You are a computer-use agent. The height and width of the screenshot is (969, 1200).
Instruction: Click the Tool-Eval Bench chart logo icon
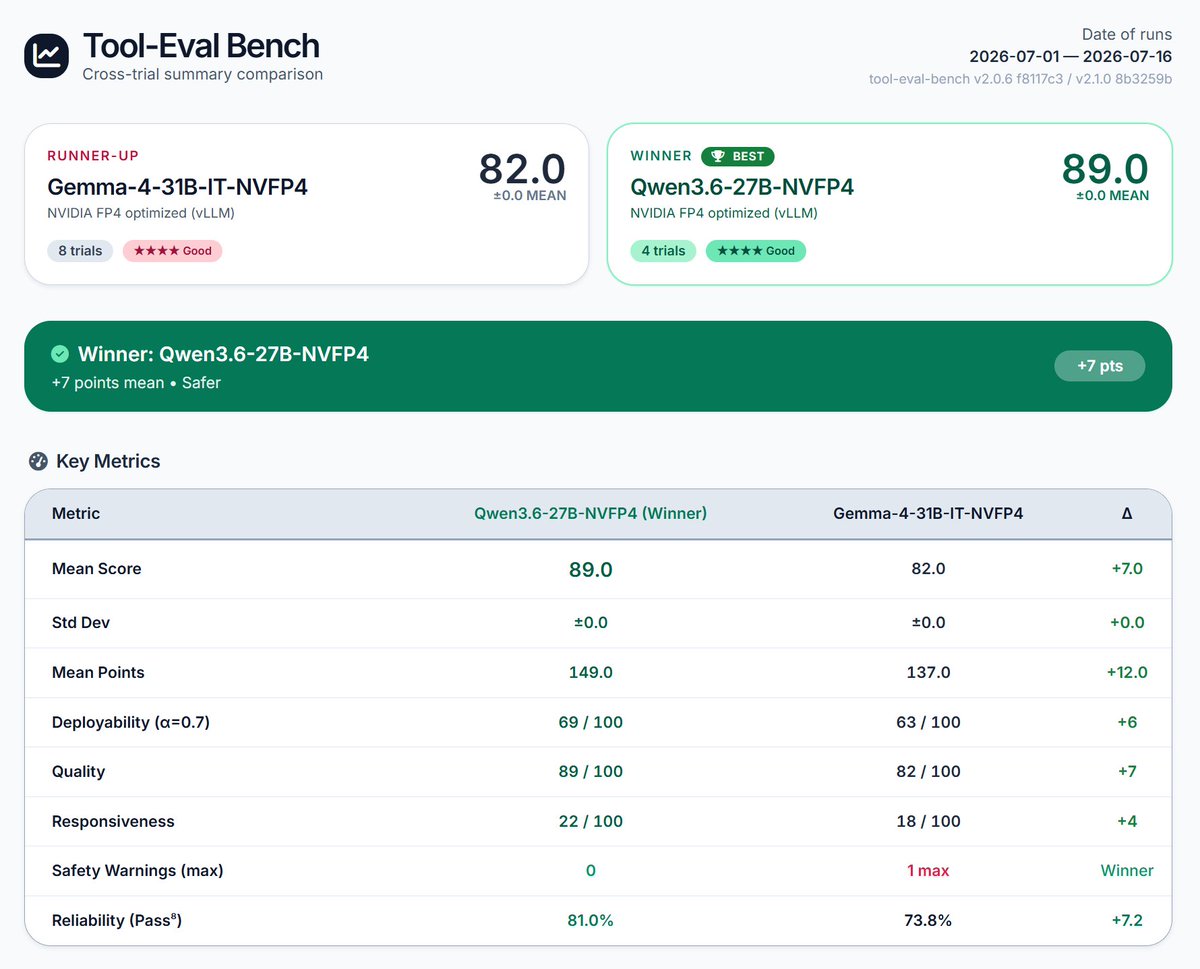[x=47, y=54]
